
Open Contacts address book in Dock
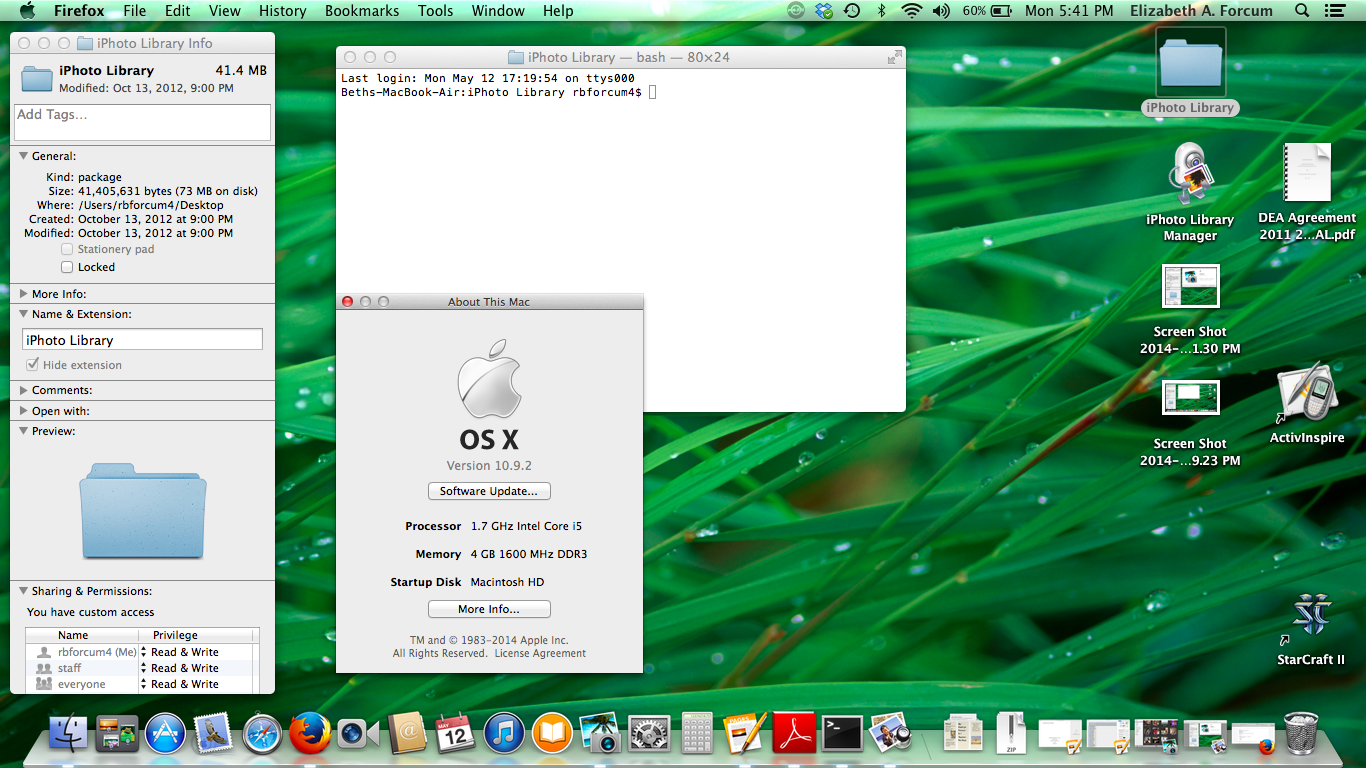[x=407, y=734]
